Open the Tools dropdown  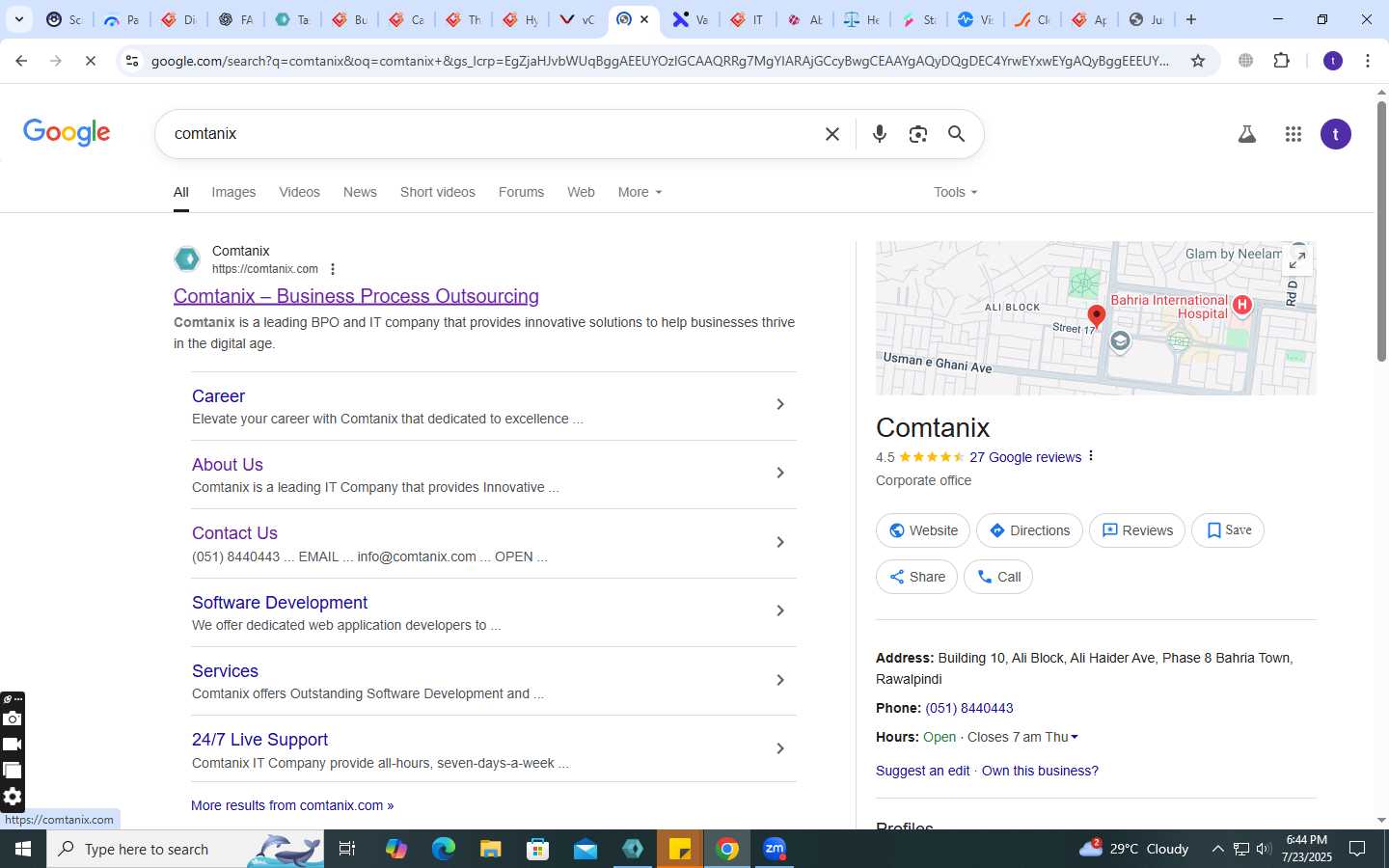click(955, 192)
